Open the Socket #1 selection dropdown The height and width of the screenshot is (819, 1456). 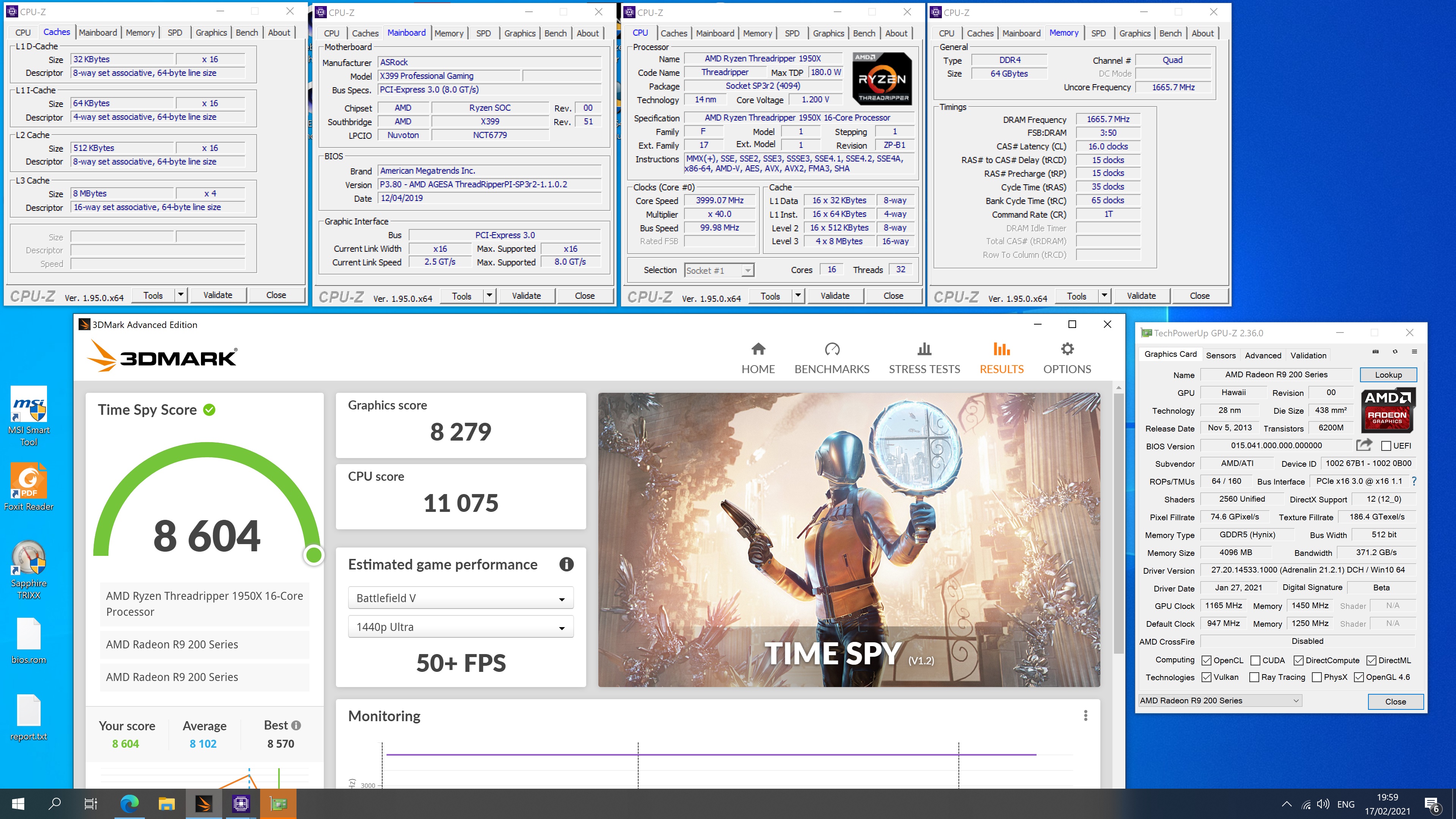click(x=719, y=270)
